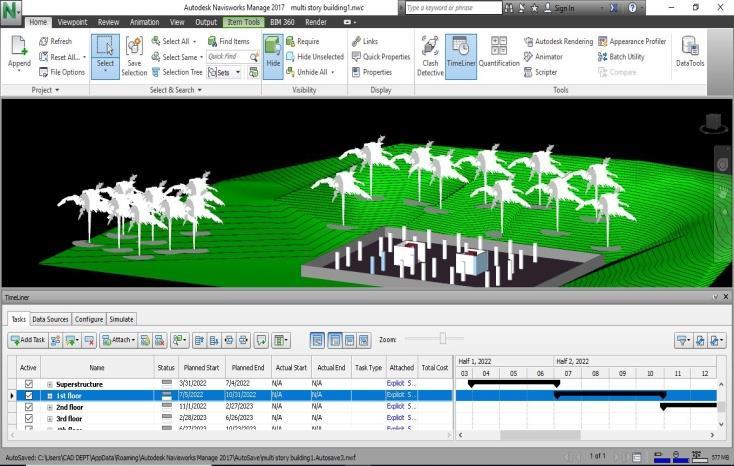Open the Clash Detective tool
The height and width of the screenshot is (466, 734).
(430, 56)
